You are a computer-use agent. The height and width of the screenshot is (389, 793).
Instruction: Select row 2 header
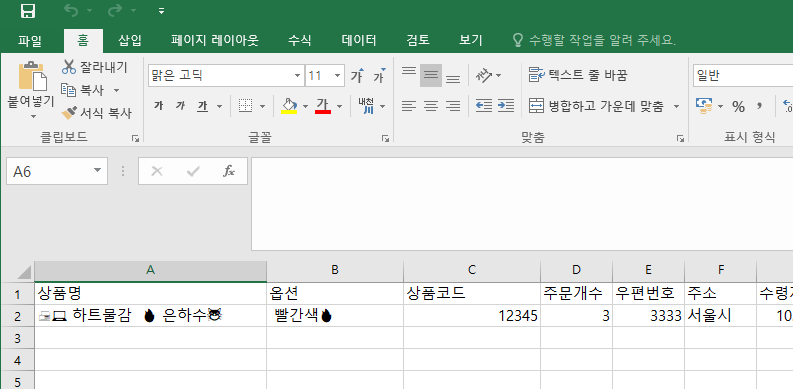click(17, 316)
